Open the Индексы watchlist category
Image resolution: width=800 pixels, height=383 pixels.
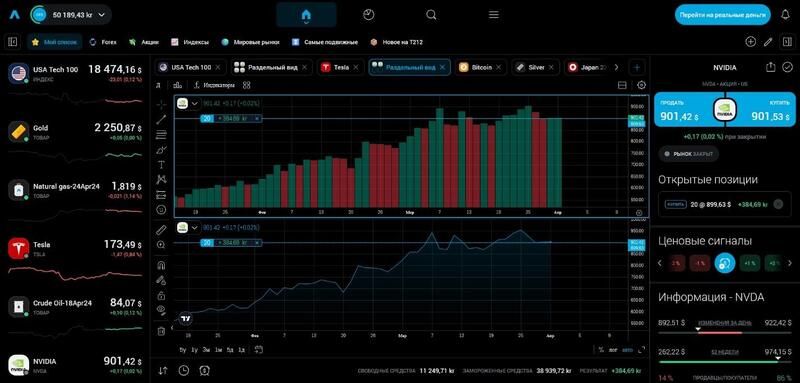pos(190,42)
